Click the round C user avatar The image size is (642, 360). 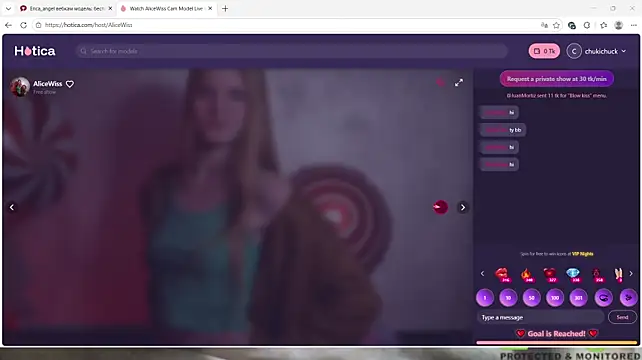[574, 51]
